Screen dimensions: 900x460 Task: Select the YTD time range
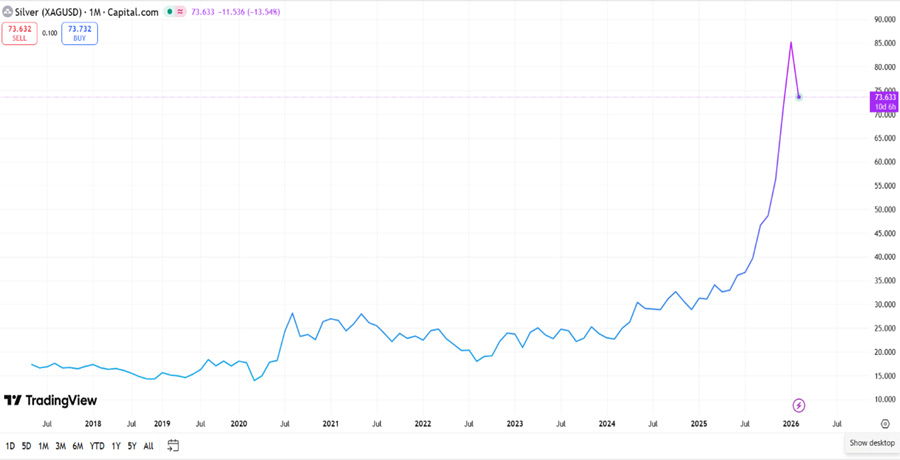tap(97, 446)
